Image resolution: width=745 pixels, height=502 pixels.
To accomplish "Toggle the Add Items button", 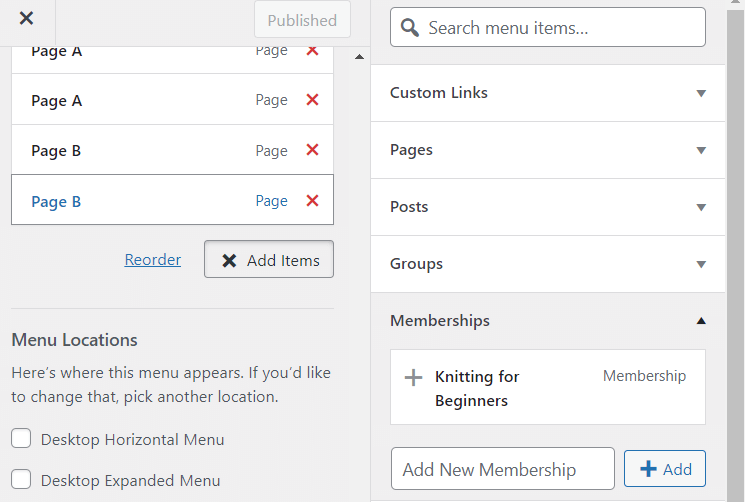I will coord(269,259).
